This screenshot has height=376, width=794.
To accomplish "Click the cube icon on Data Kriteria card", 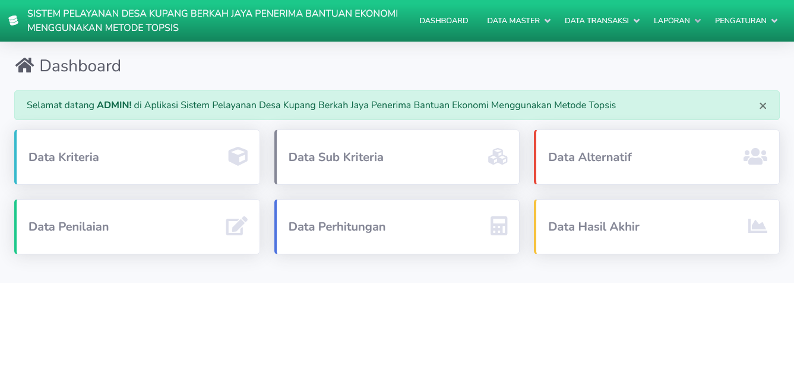I will point(238,156).
